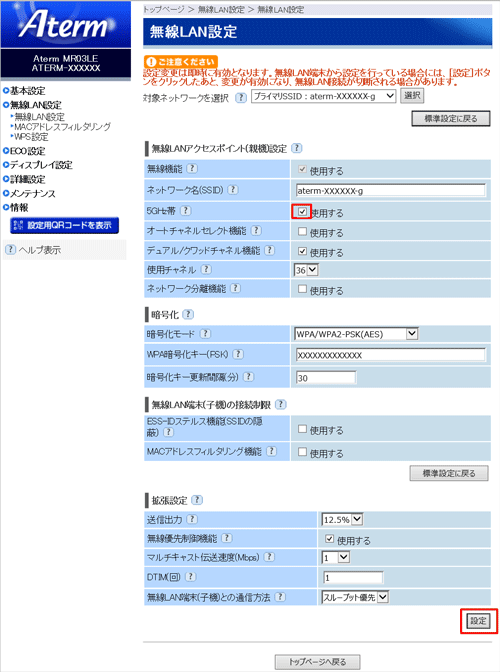Uncheck デュアル/クワッドチャネル機能 checkbox

pyautogui.click(x=302, y=251)
